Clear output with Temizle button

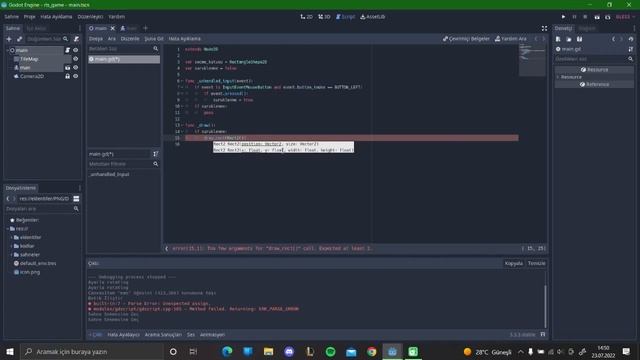[536, 263]
